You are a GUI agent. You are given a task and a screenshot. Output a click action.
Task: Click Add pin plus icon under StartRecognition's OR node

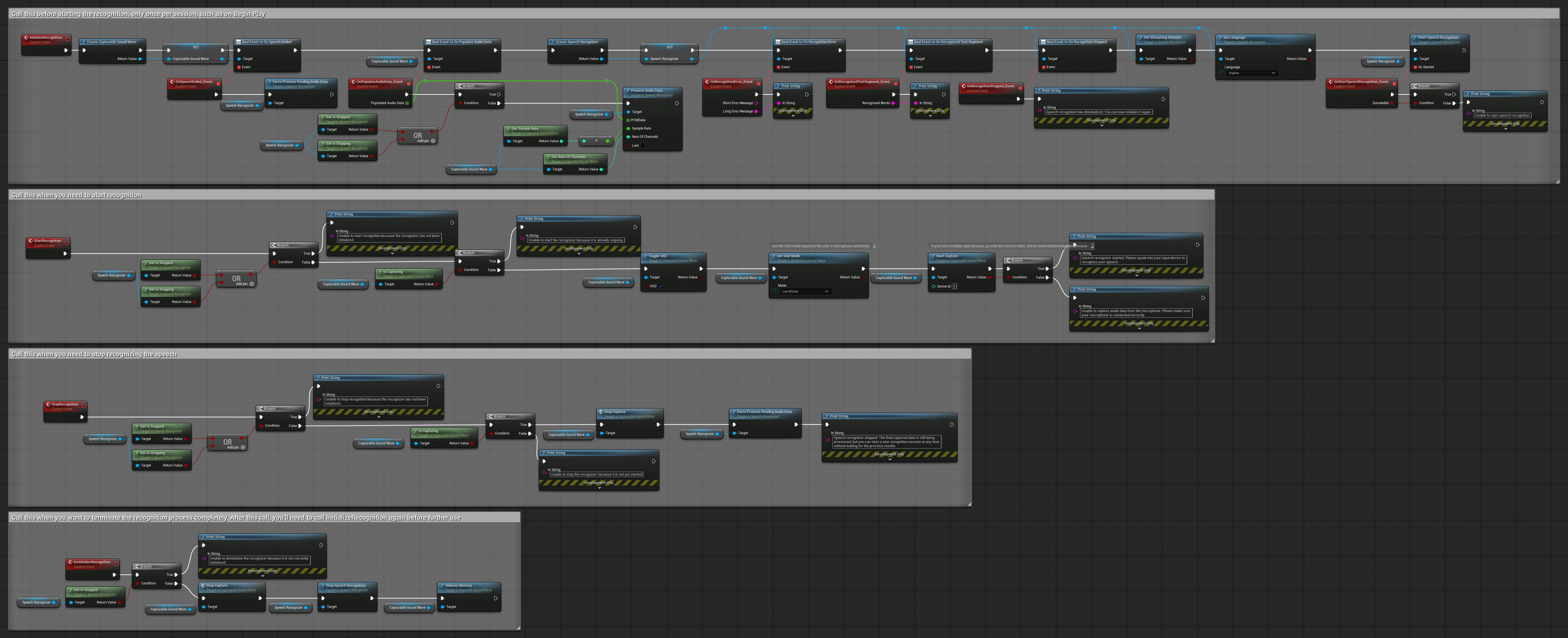pos(252,284)
